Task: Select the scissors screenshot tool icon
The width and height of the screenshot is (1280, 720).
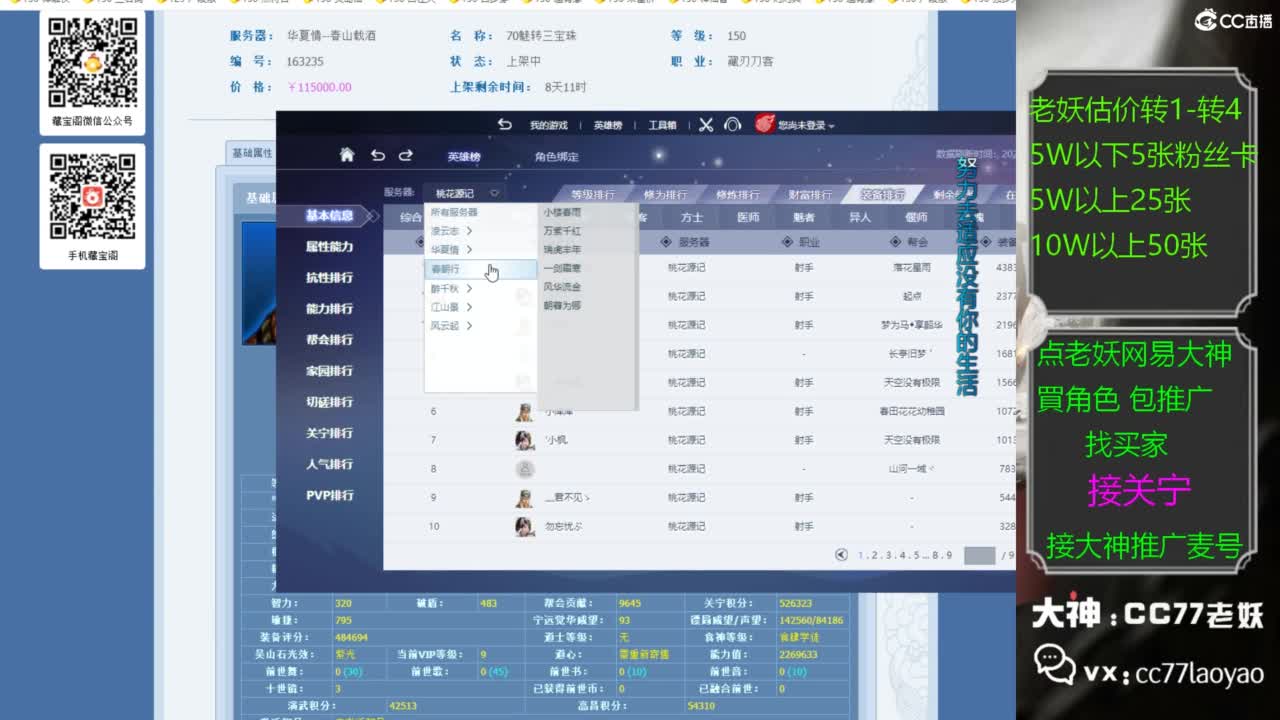Action: [x=709, y=126]
